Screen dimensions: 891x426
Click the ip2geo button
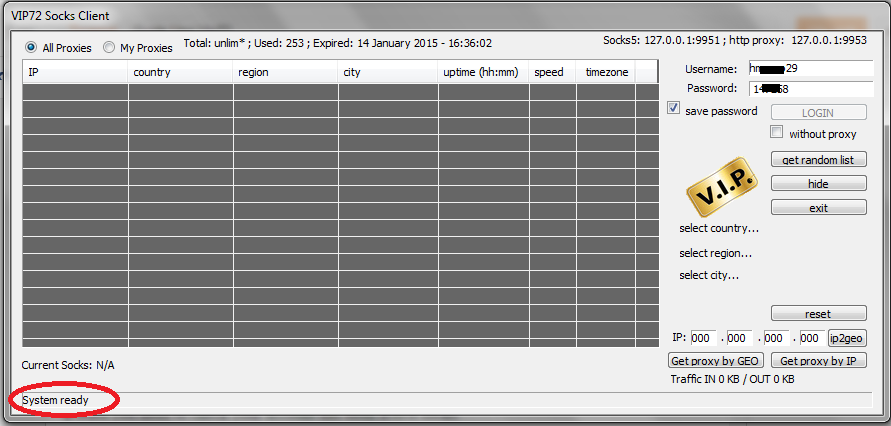click(847, 339)
